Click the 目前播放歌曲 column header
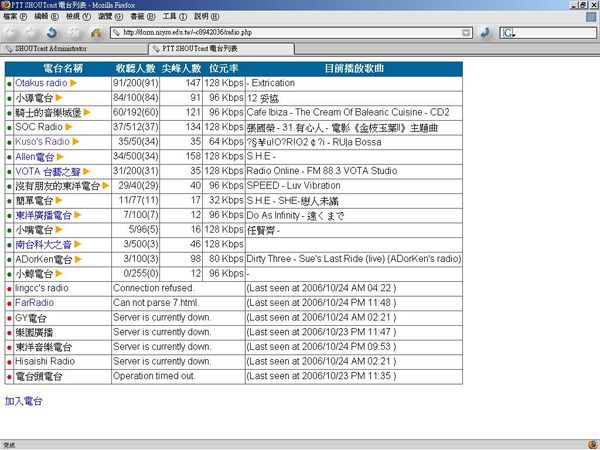 (x=354, y=68)
